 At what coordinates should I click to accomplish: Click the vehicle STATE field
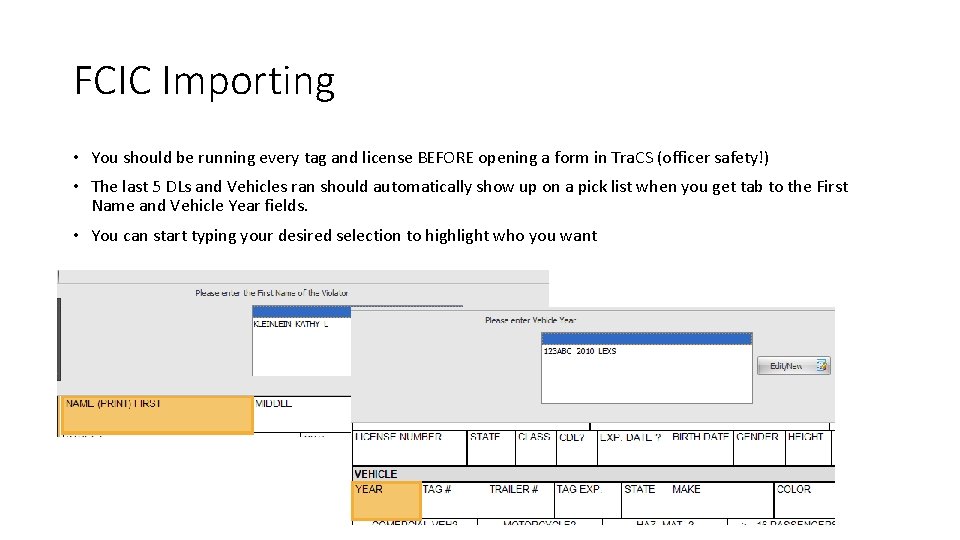click(645, 500)
